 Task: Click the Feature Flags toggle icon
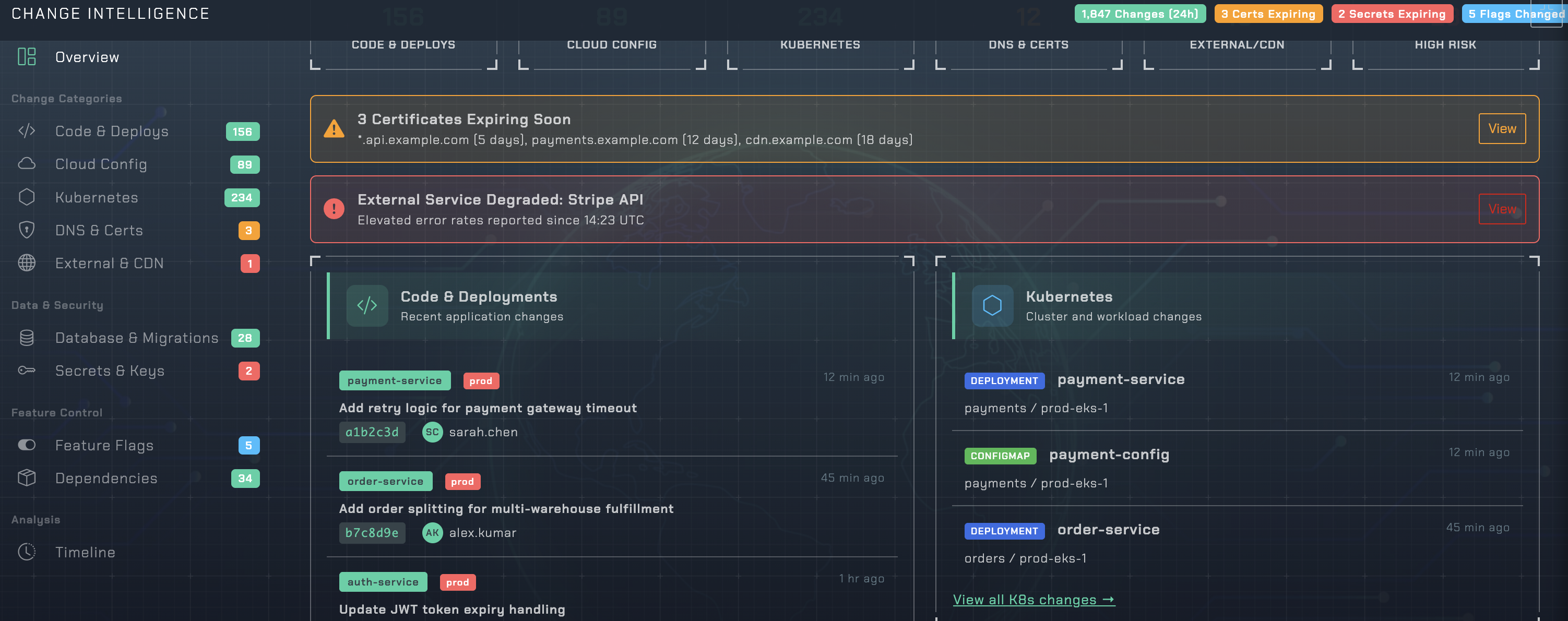(x=27, y=445)
